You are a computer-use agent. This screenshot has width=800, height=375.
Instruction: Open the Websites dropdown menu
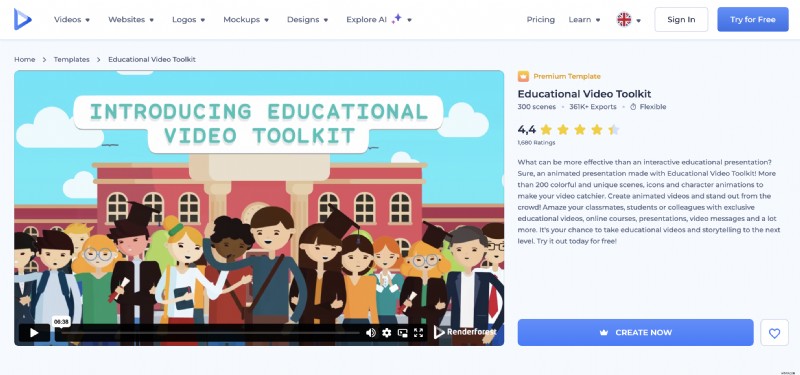131,19
